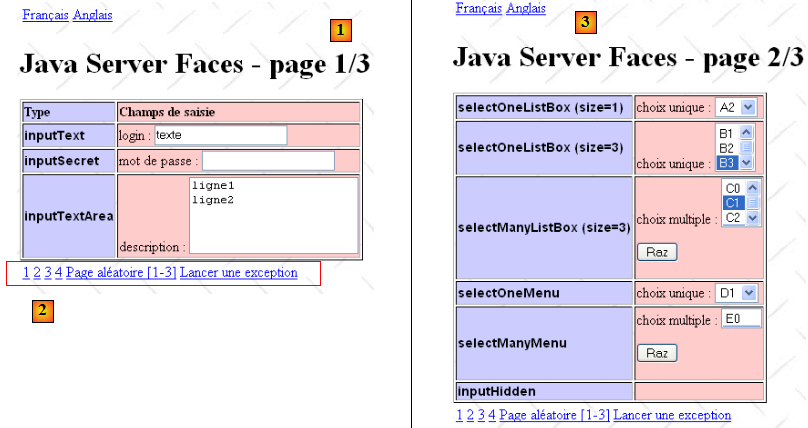Click scroll-down arrow of C0 list box
The width and height of the screenshot is (808, 428).
753,217
